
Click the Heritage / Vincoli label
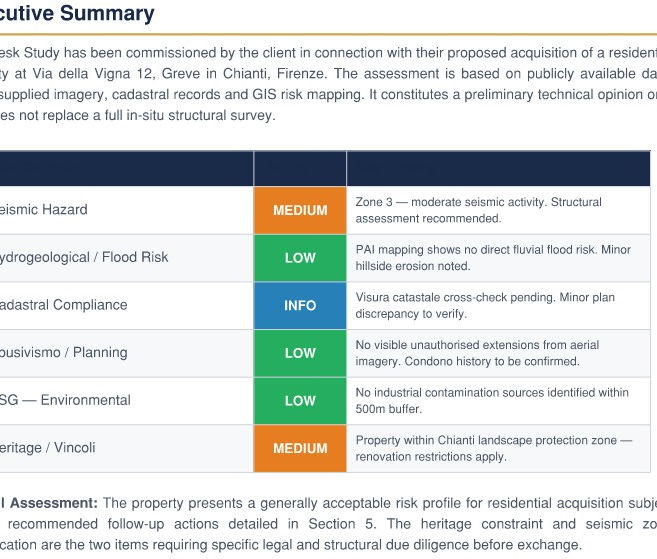click(47, 448)
